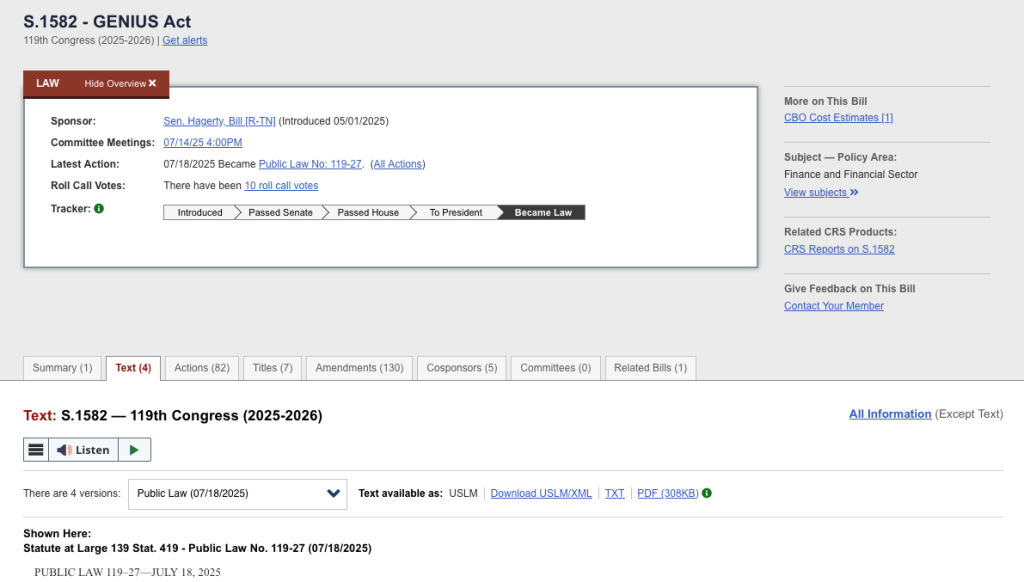The width and height of the screenshot is (1024, 582).
Task: Open CBO Cost Estimates link
Action: click(x=838, y=118)
